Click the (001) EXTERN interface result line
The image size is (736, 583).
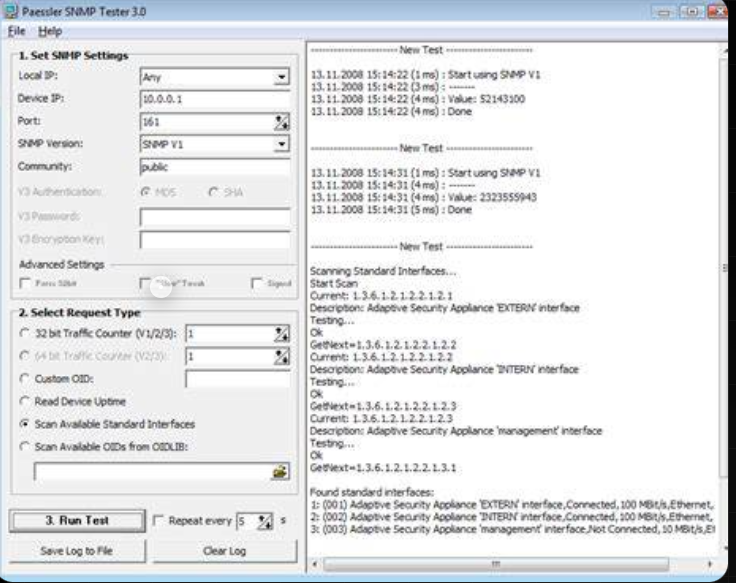[x=512, y=505]
